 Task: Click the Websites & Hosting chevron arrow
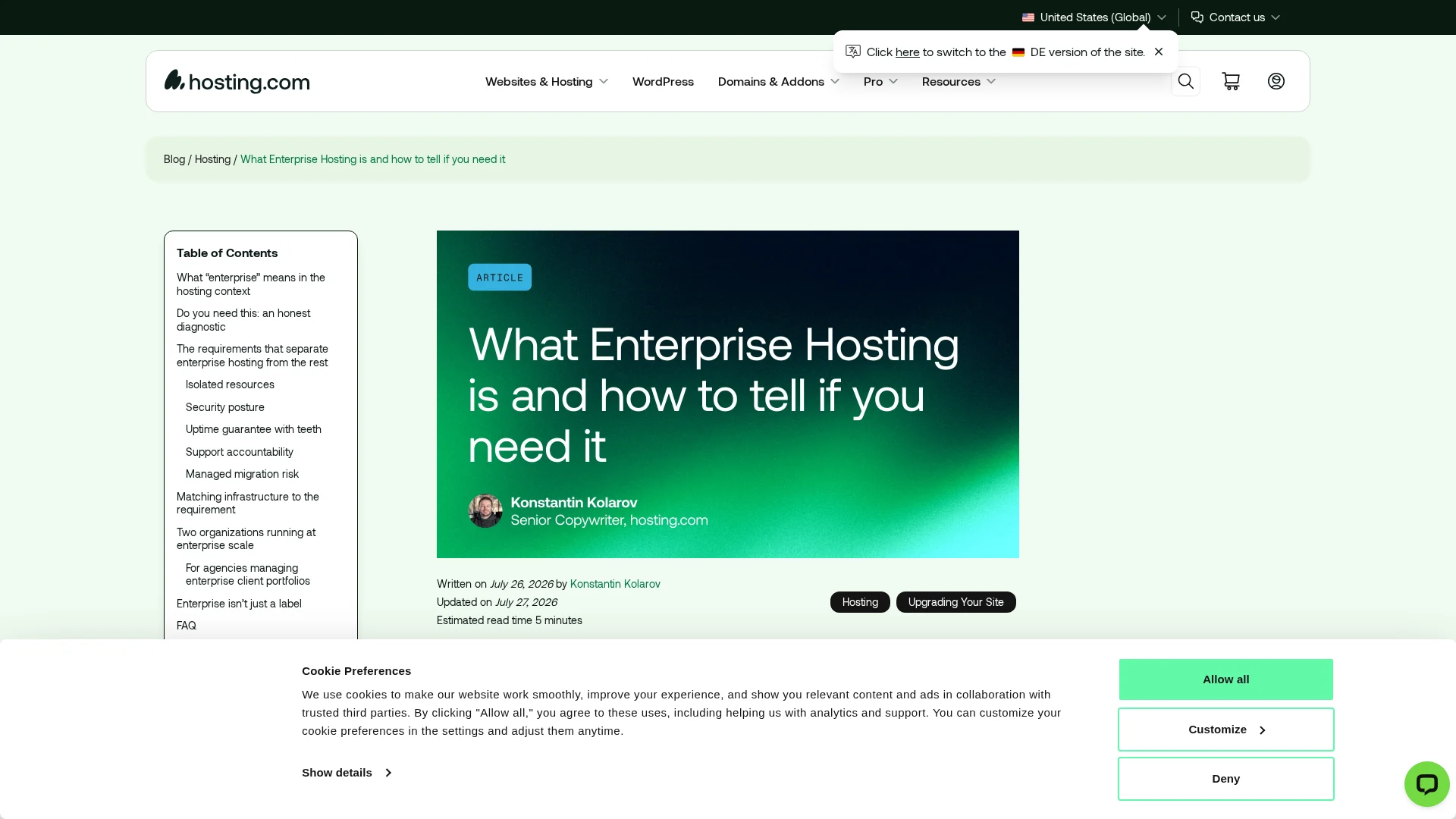point(604,82)
